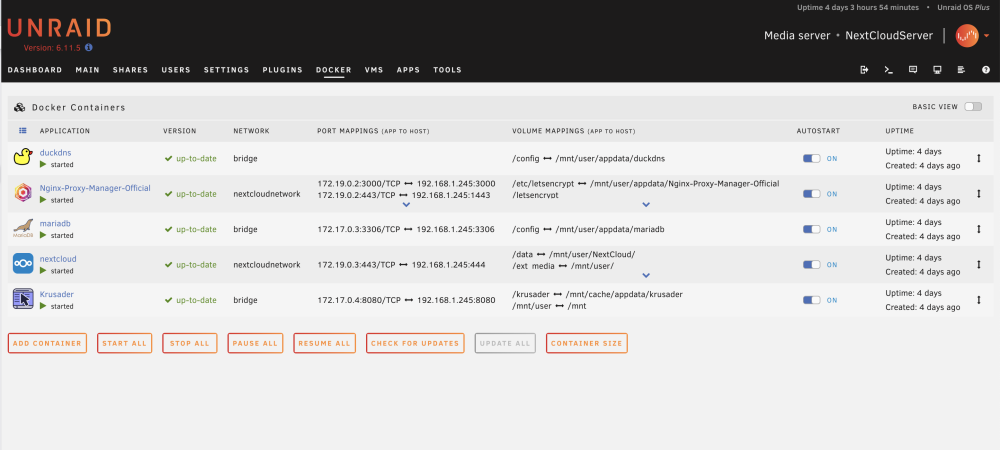Click the Pause All button
This screenshot has height=450, width=1000.
255,343
